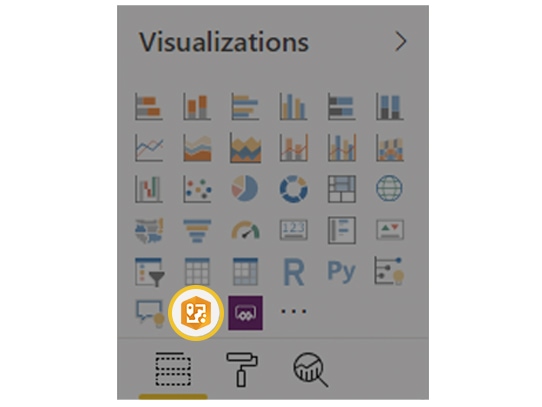Insert the gauge visual
Image resolution: width=542 pixels, height=407 pixels.
(x=245, y=230)
